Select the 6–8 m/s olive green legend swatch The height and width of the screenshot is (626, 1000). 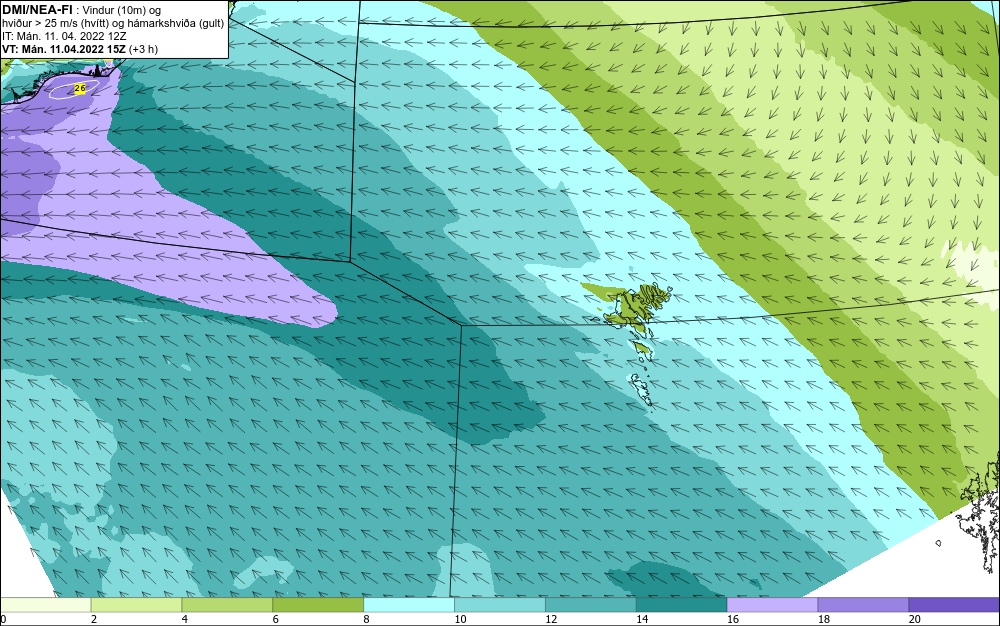pos(318,604)
